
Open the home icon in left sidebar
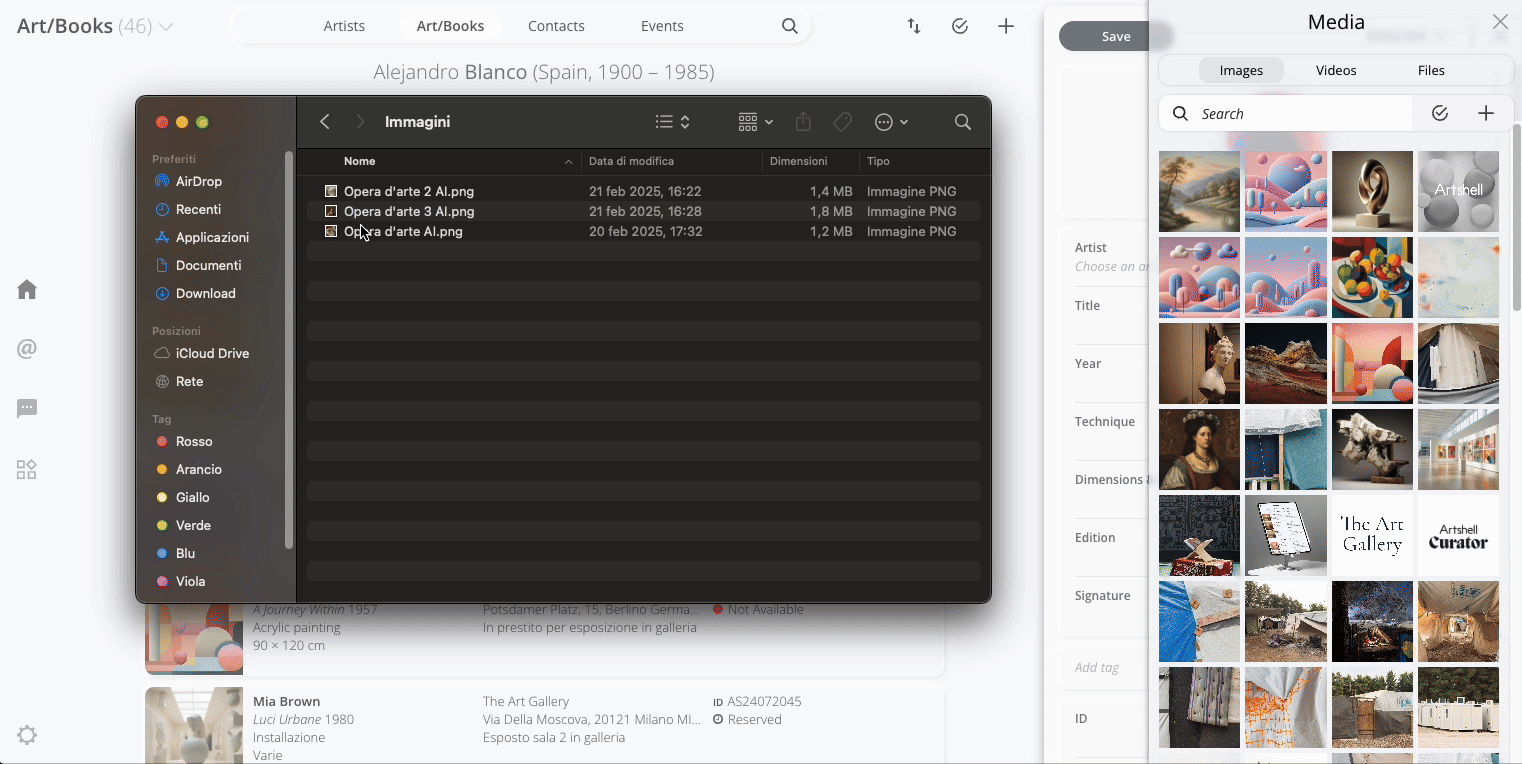click(27, 290)
